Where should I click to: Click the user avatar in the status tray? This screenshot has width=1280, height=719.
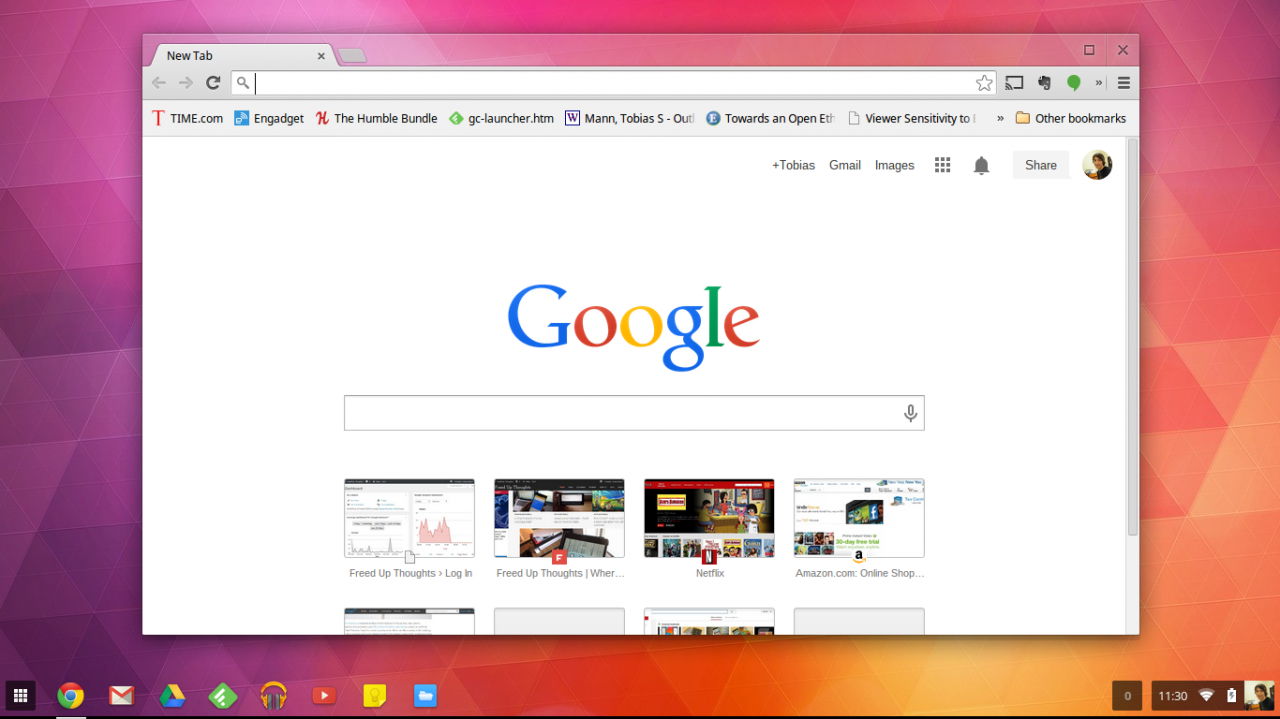point(1259,695)
